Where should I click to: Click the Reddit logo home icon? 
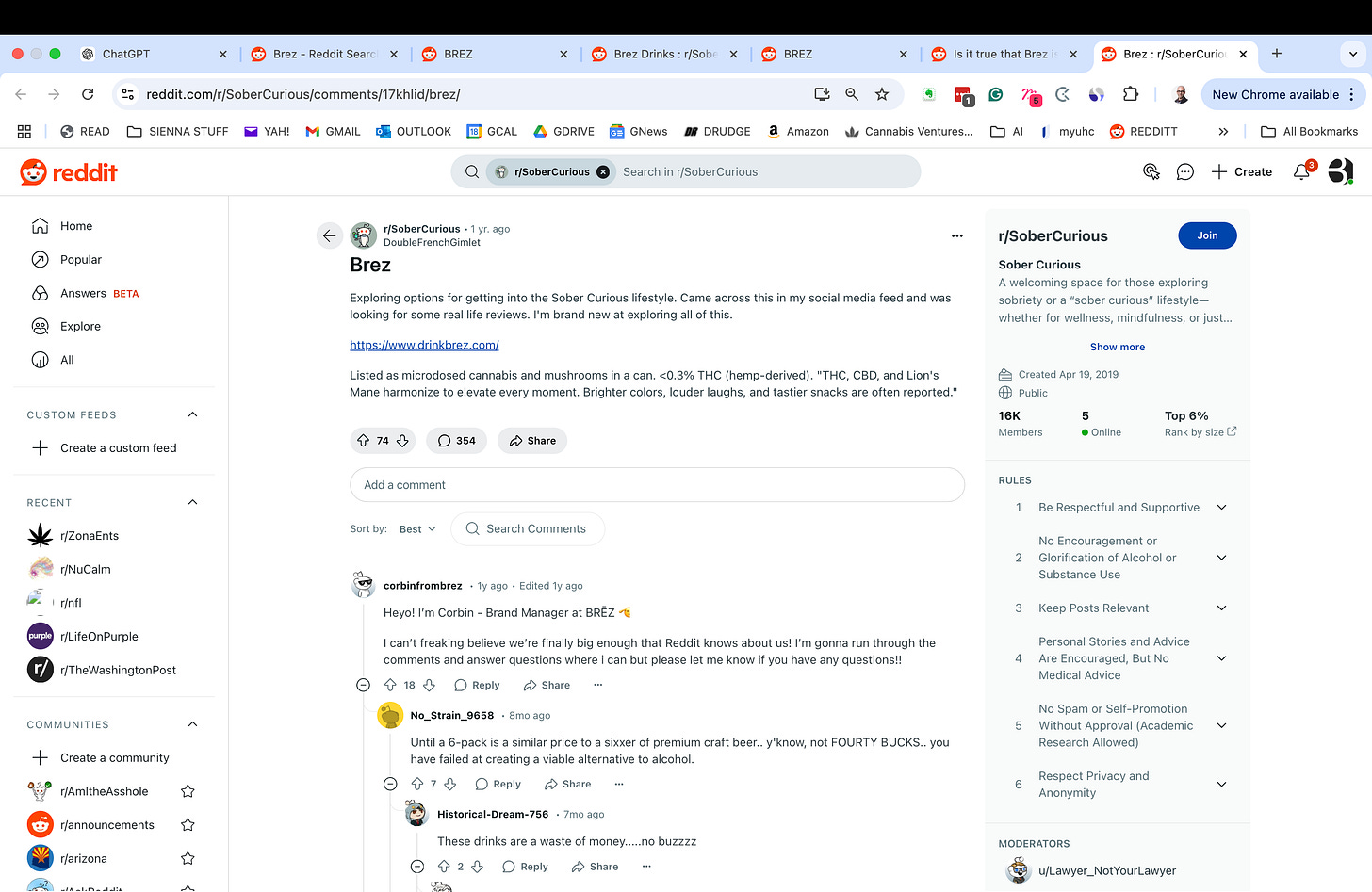69,172
